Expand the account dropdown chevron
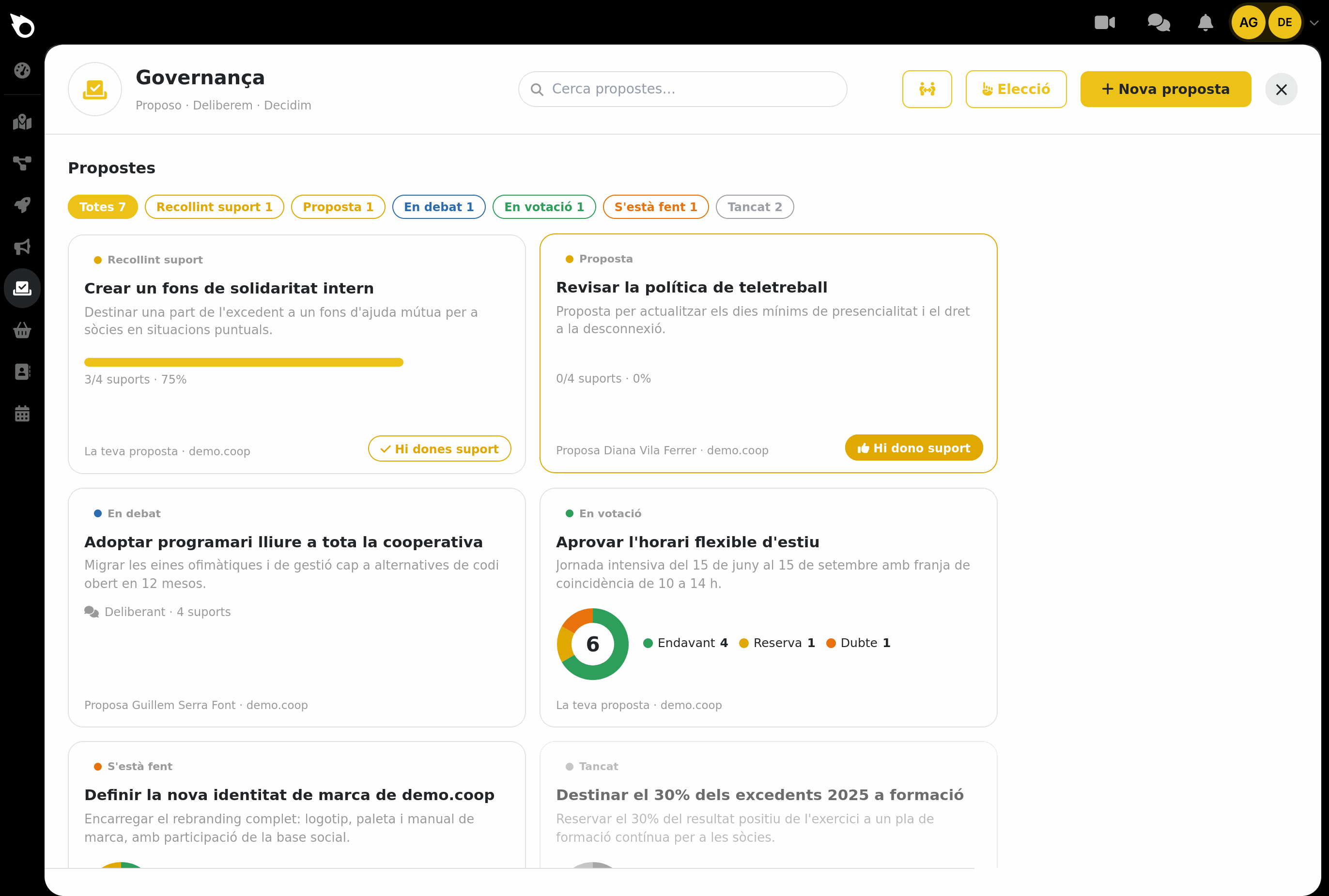Screen dimensions: 1329x896 pos(1314,23)
